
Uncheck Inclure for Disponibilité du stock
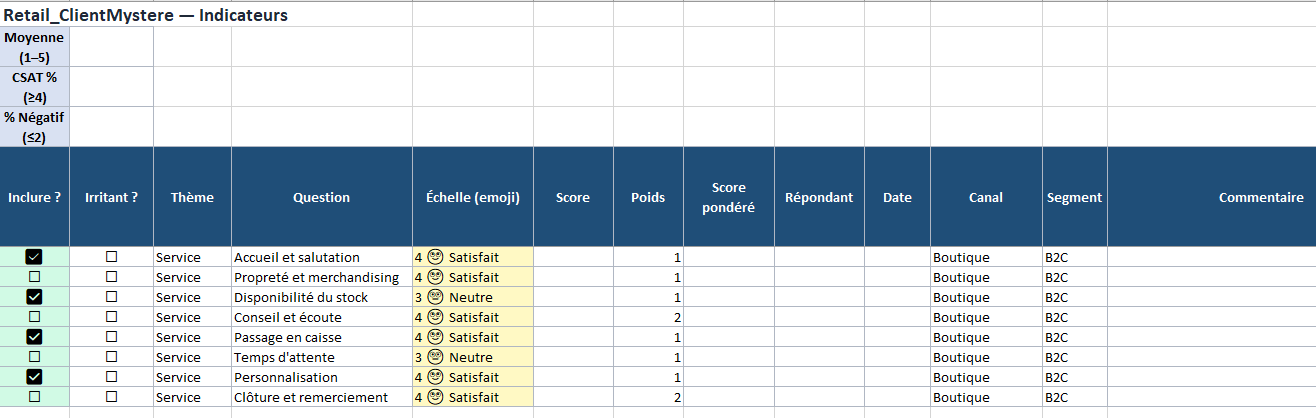(x=34, y=297)
